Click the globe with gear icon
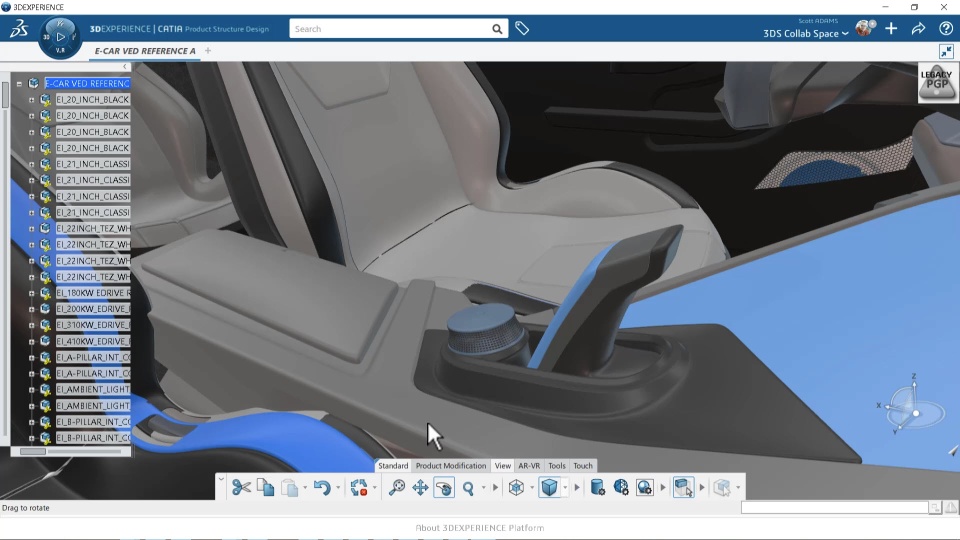 tap(621, 487)
